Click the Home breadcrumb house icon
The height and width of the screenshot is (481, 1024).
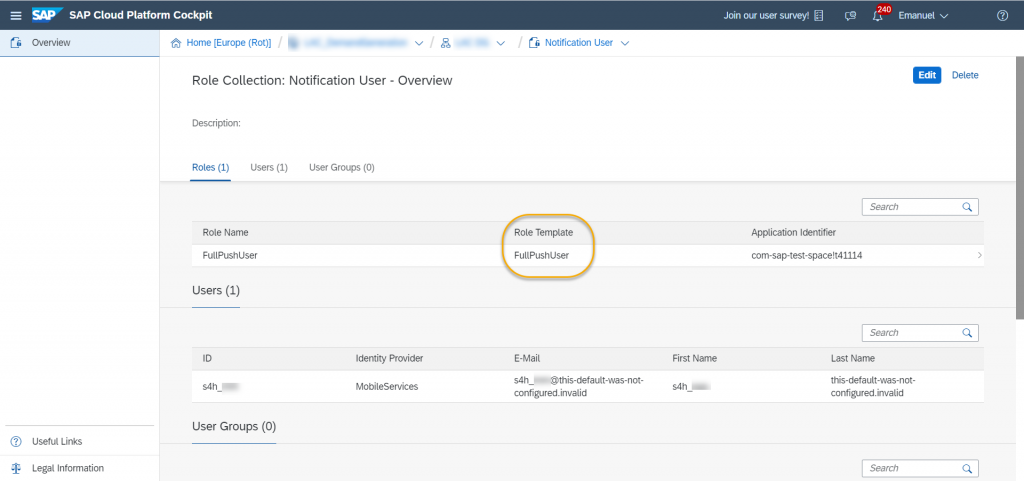pyautogui.click(x=176, y=43)
